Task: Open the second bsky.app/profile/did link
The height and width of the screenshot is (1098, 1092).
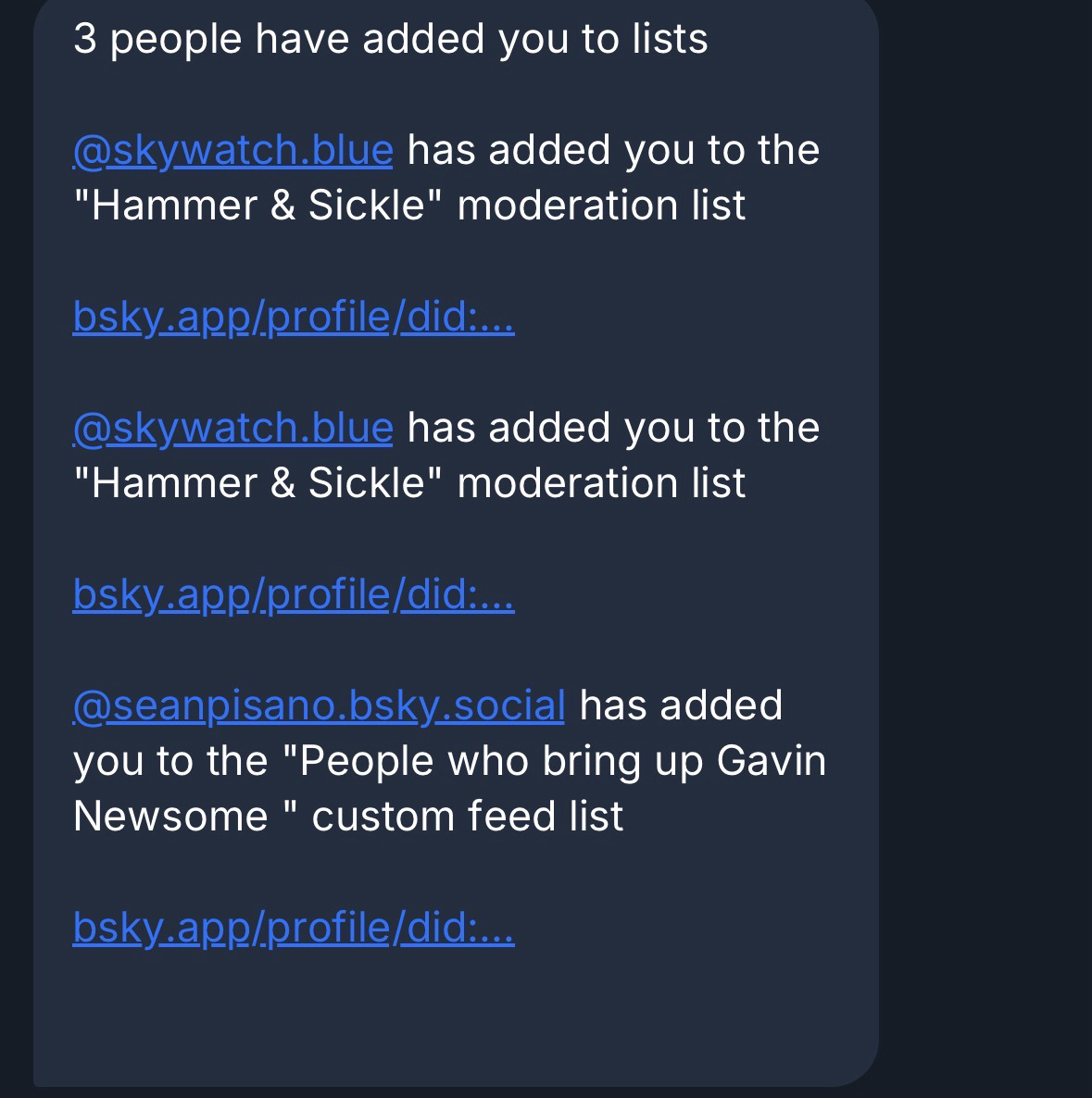Action: click(293, 594)
